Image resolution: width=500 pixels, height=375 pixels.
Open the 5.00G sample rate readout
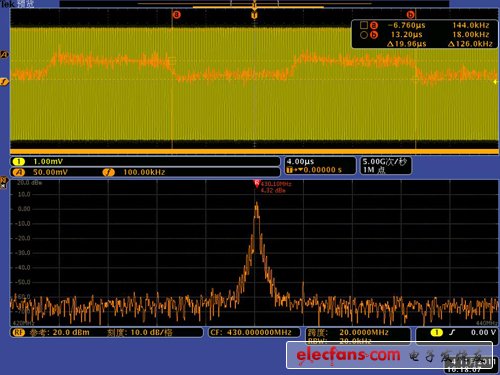[385, 162]
